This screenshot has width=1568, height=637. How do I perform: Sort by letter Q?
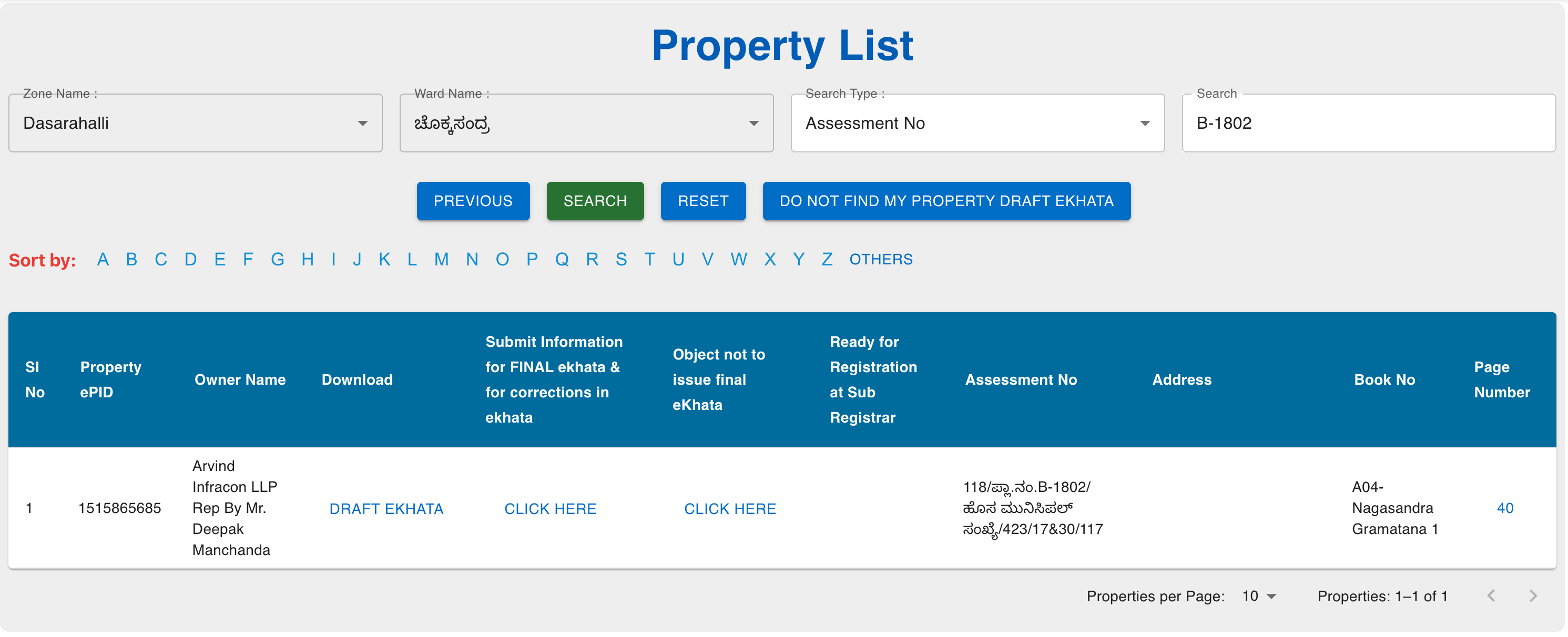point(562,260)
